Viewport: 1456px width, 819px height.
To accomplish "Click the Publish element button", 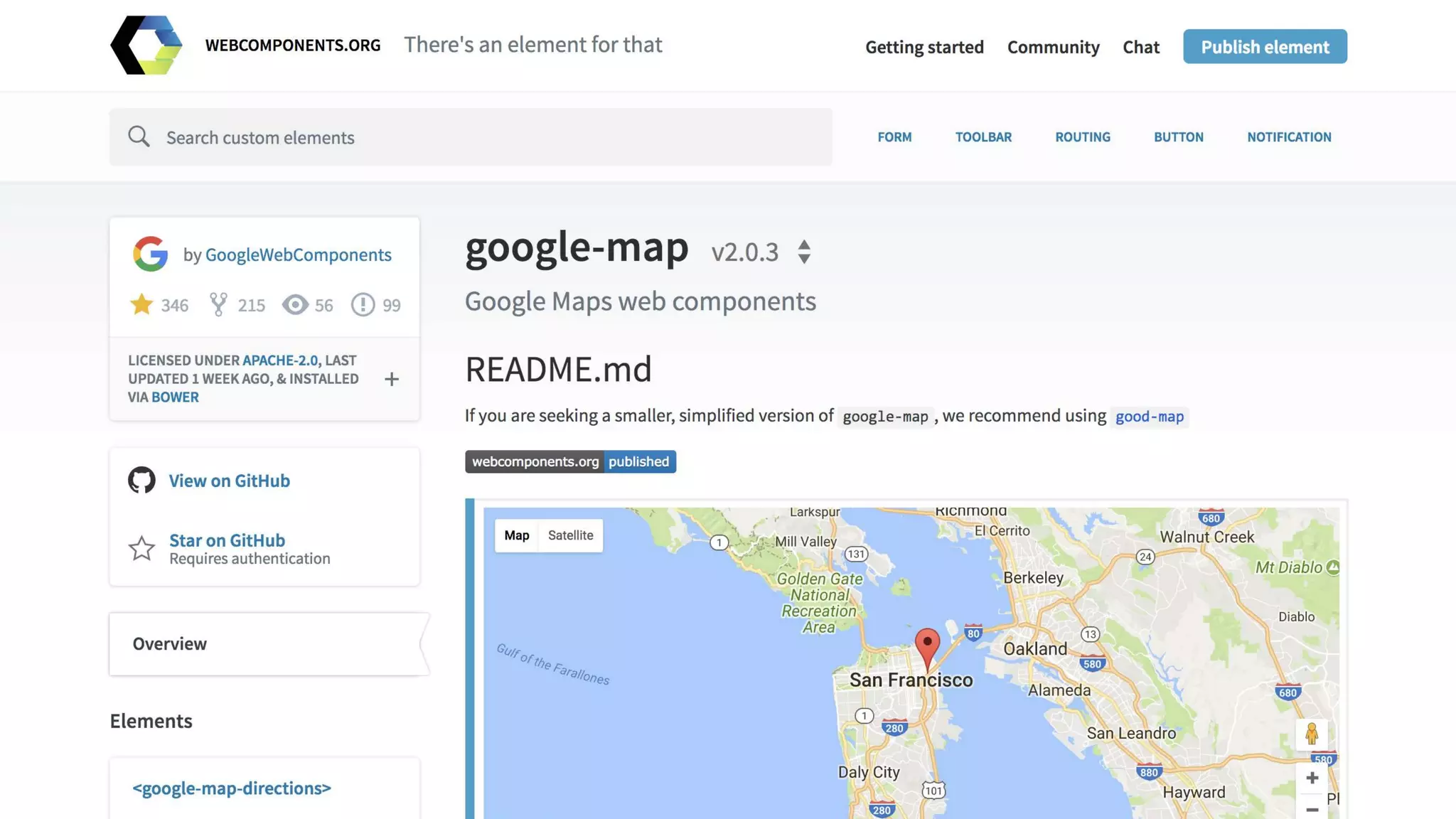I will (x=1265, y=47).
